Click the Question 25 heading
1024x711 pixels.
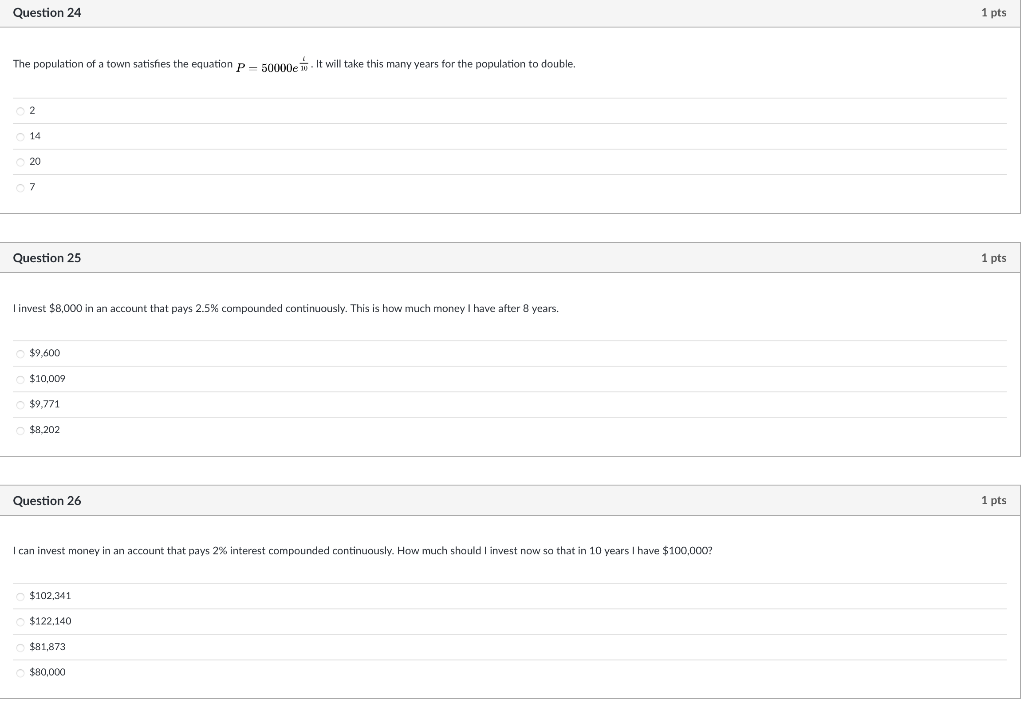(x=47, y=258)
